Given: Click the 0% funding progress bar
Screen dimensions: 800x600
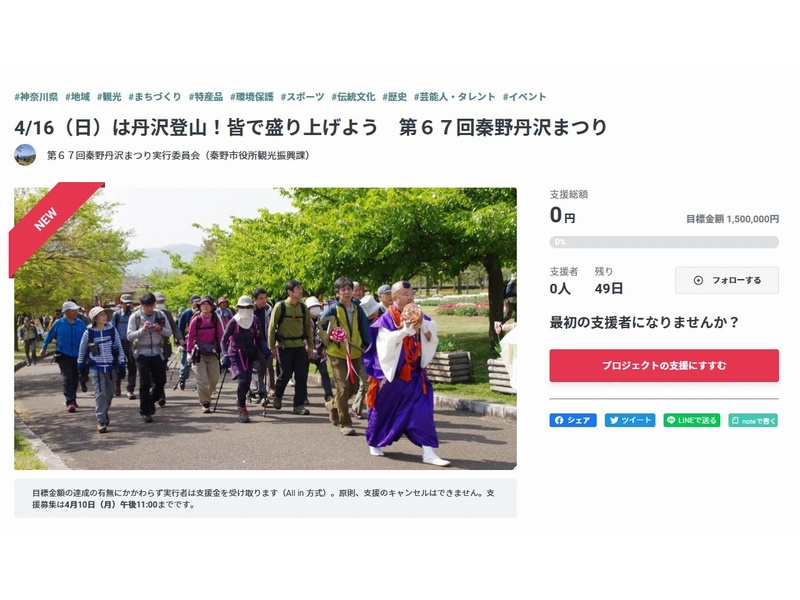Looking at the screenshot, I should pos(664,242).
